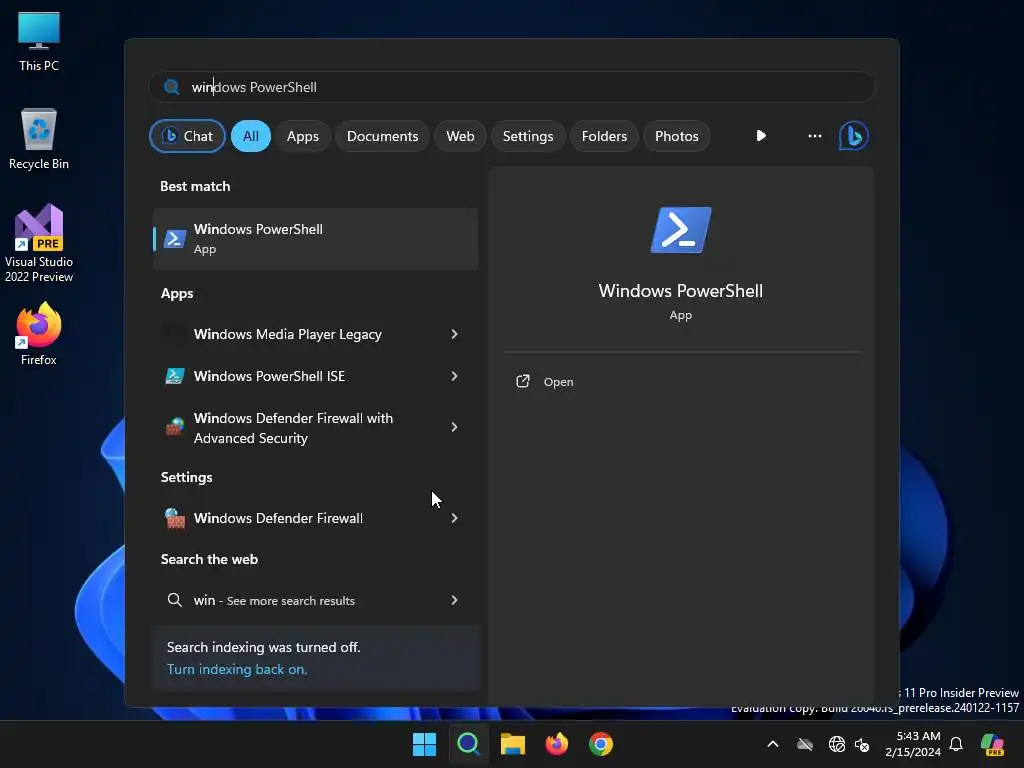This screenshot has width=1024, height=768.
Task: Launch Firefox from the taskbar
Action: pyautogui.click(x=556, y=744)
